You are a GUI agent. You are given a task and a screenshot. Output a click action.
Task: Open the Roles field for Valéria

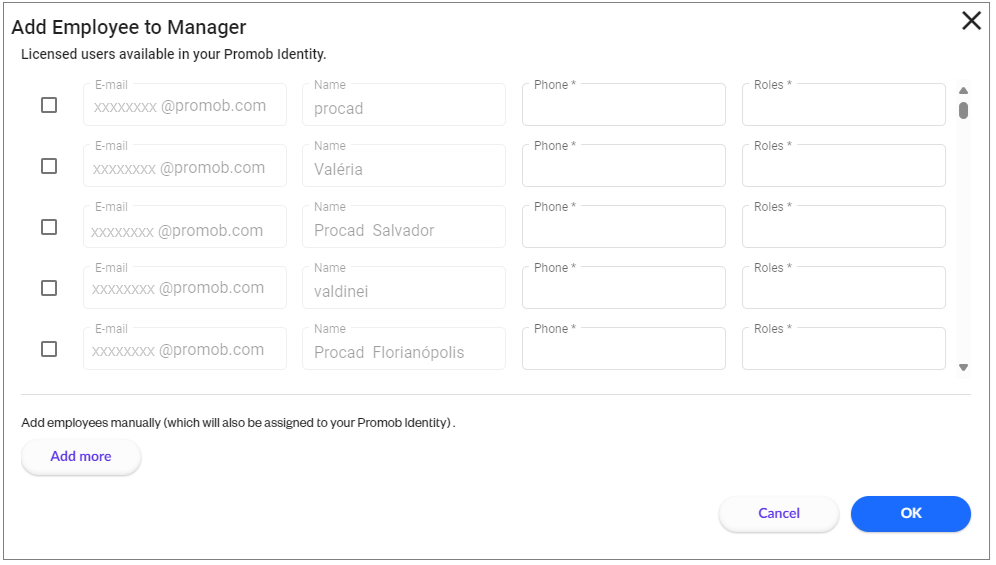point(843,167)
